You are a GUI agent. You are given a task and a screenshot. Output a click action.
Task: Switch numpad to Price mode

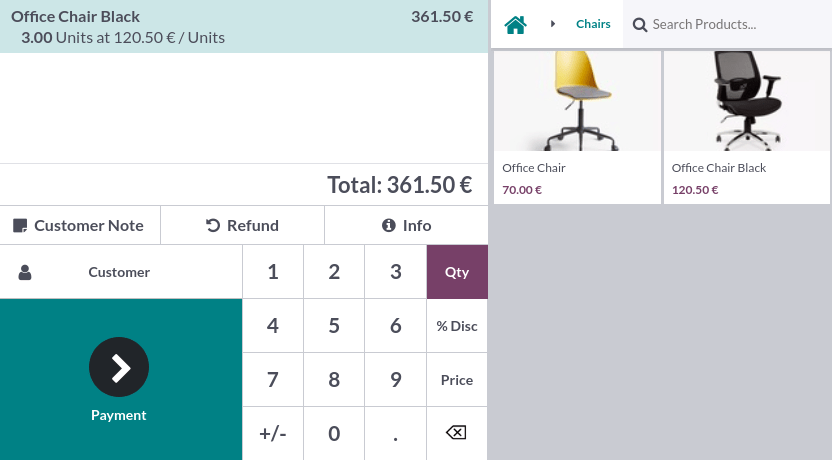tap(457, 380)
